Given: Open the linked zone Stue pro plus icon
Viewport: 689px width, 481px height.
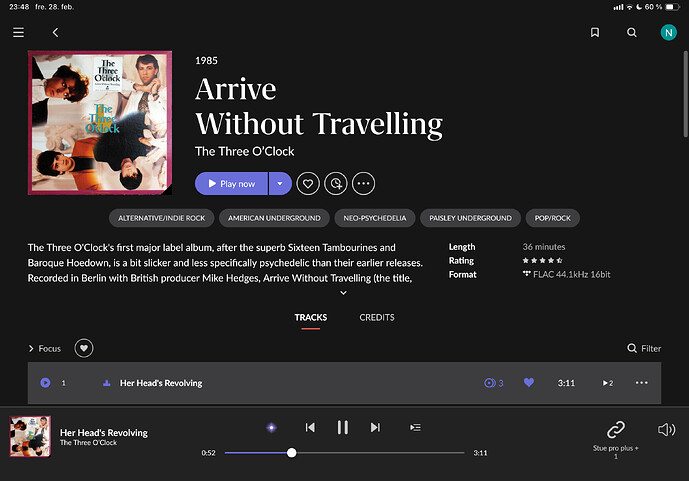Looking at the screenshot, I should point(616,430).
